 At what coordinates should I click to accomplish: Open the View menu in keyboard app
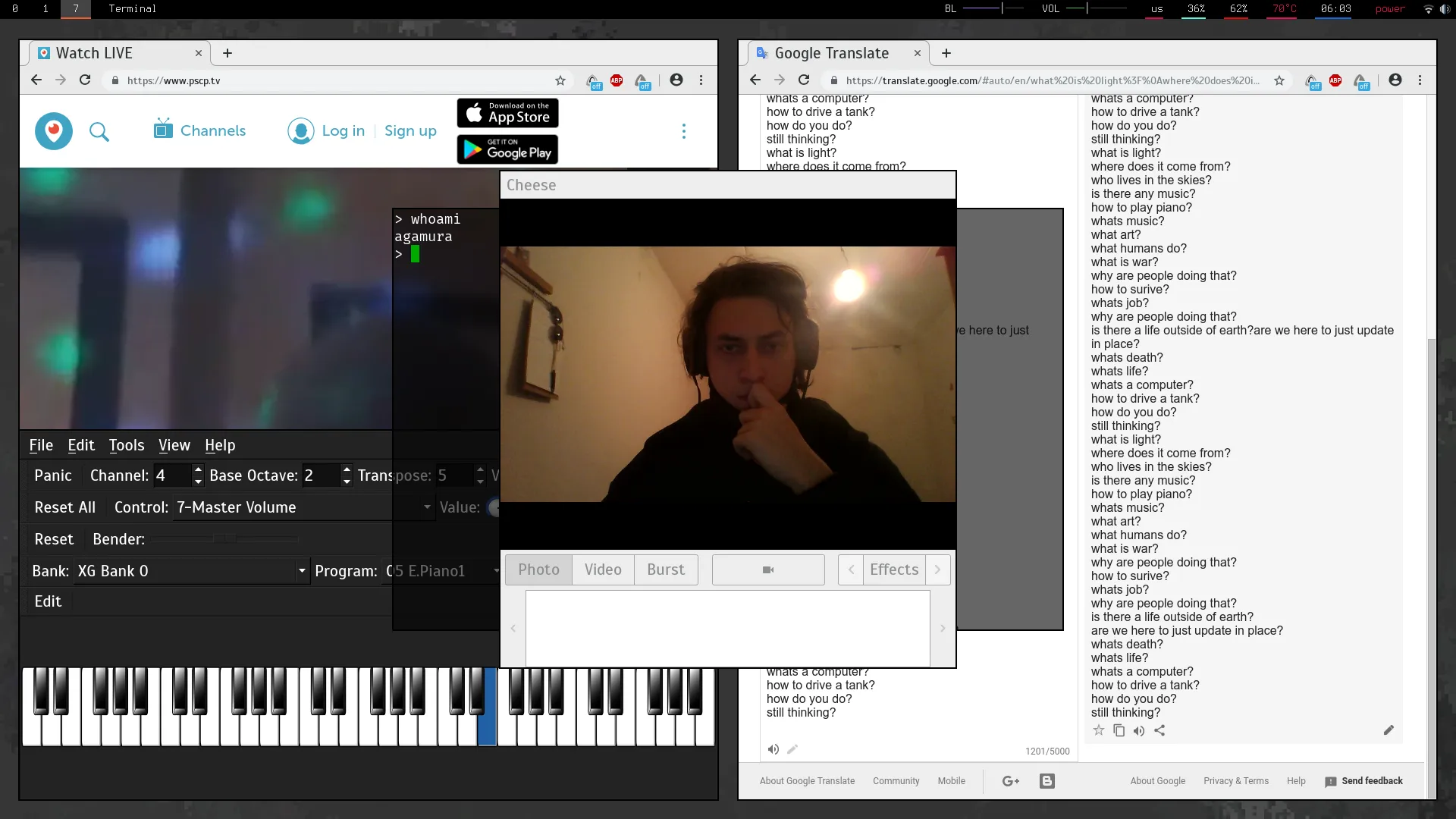point(174,445)
